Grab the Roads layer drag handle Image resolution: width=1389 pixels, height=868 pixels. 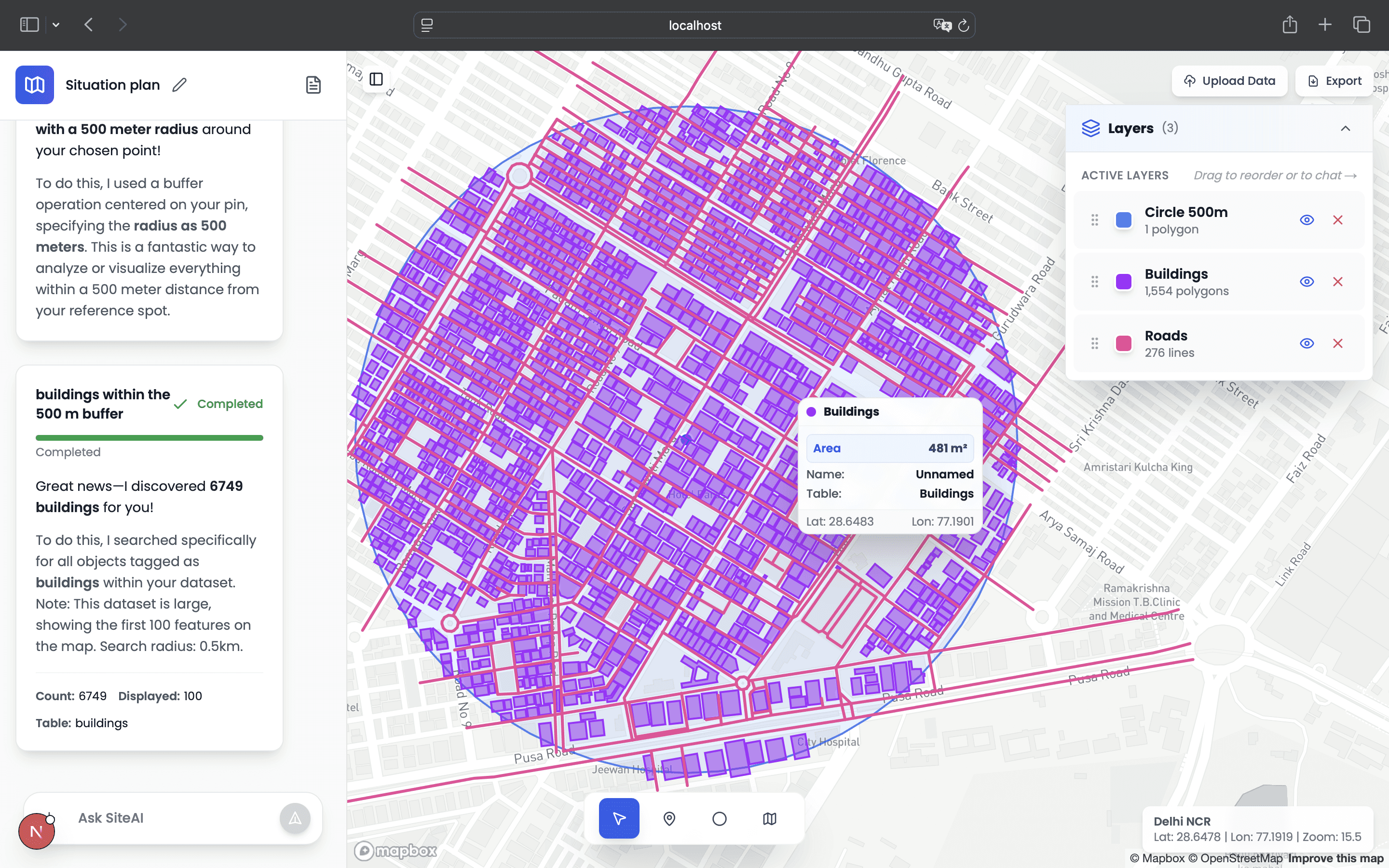tap(1094, 343)
